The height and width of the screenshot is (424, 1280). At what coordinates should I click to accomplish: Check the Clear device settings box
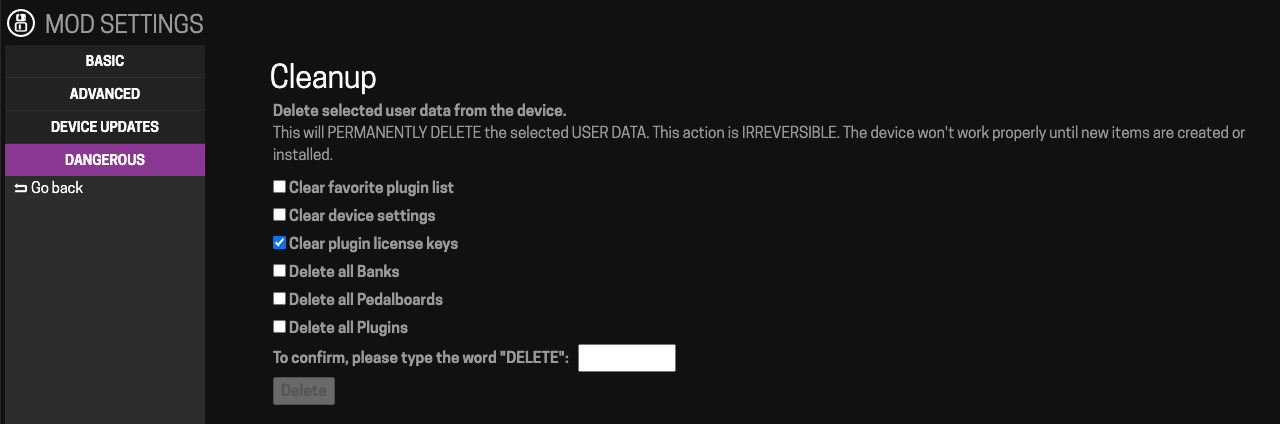(x=280, y=215)
